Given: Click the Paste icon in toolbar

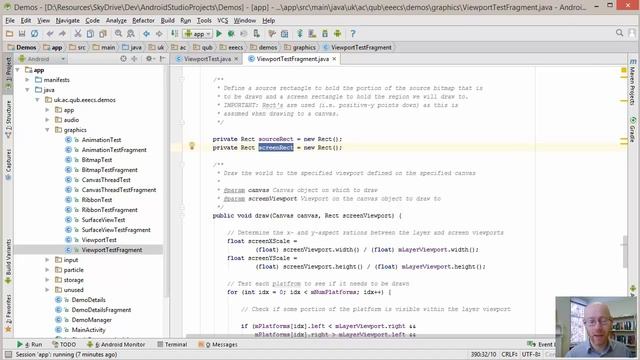Looking at the screenshot, I should [x=103, y=34].
